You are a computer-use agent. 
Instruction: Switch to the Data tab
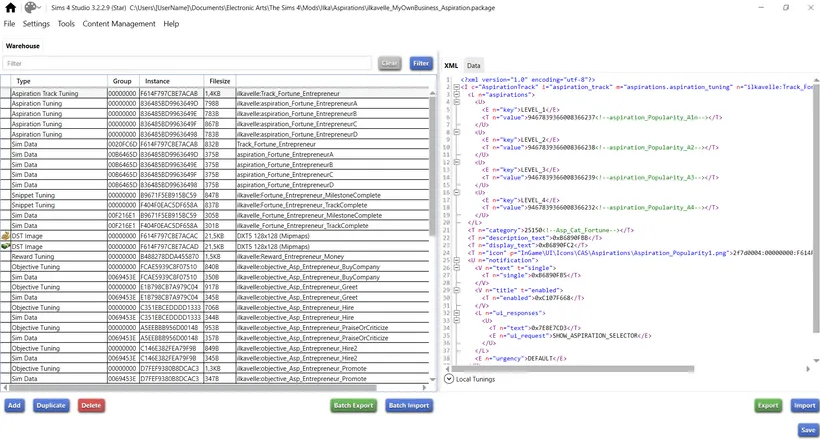point(473,65)
